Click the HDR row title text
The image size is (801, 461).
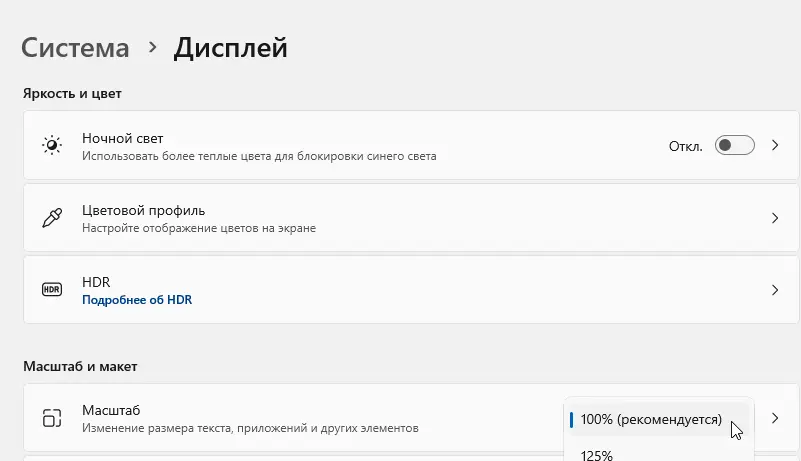click(x=95, y=282)
